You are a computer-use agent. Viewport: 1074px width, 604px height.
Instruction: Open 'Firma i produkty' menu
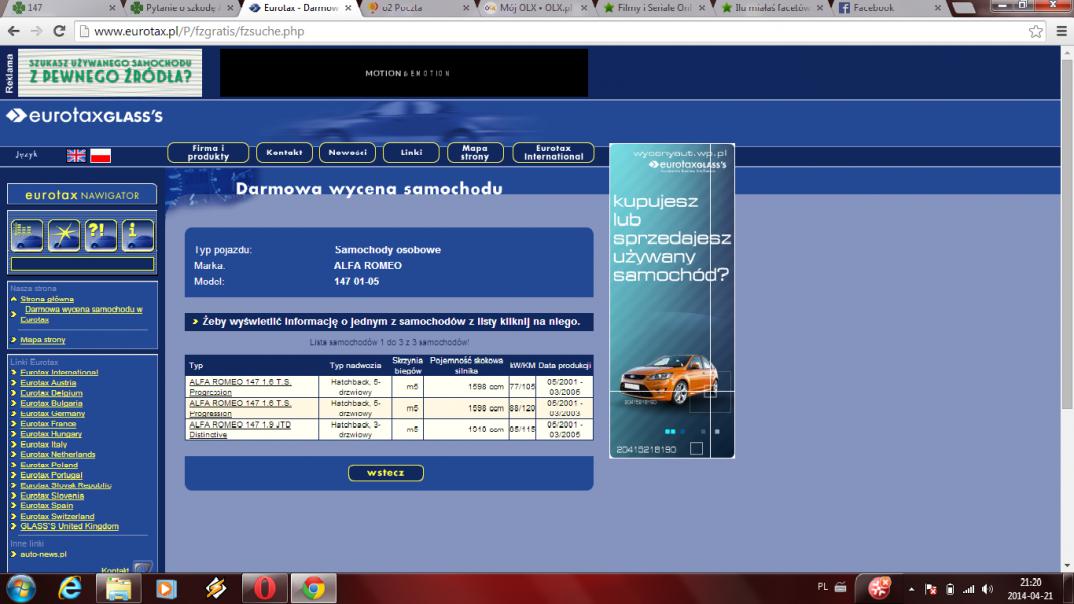(208, 153)
